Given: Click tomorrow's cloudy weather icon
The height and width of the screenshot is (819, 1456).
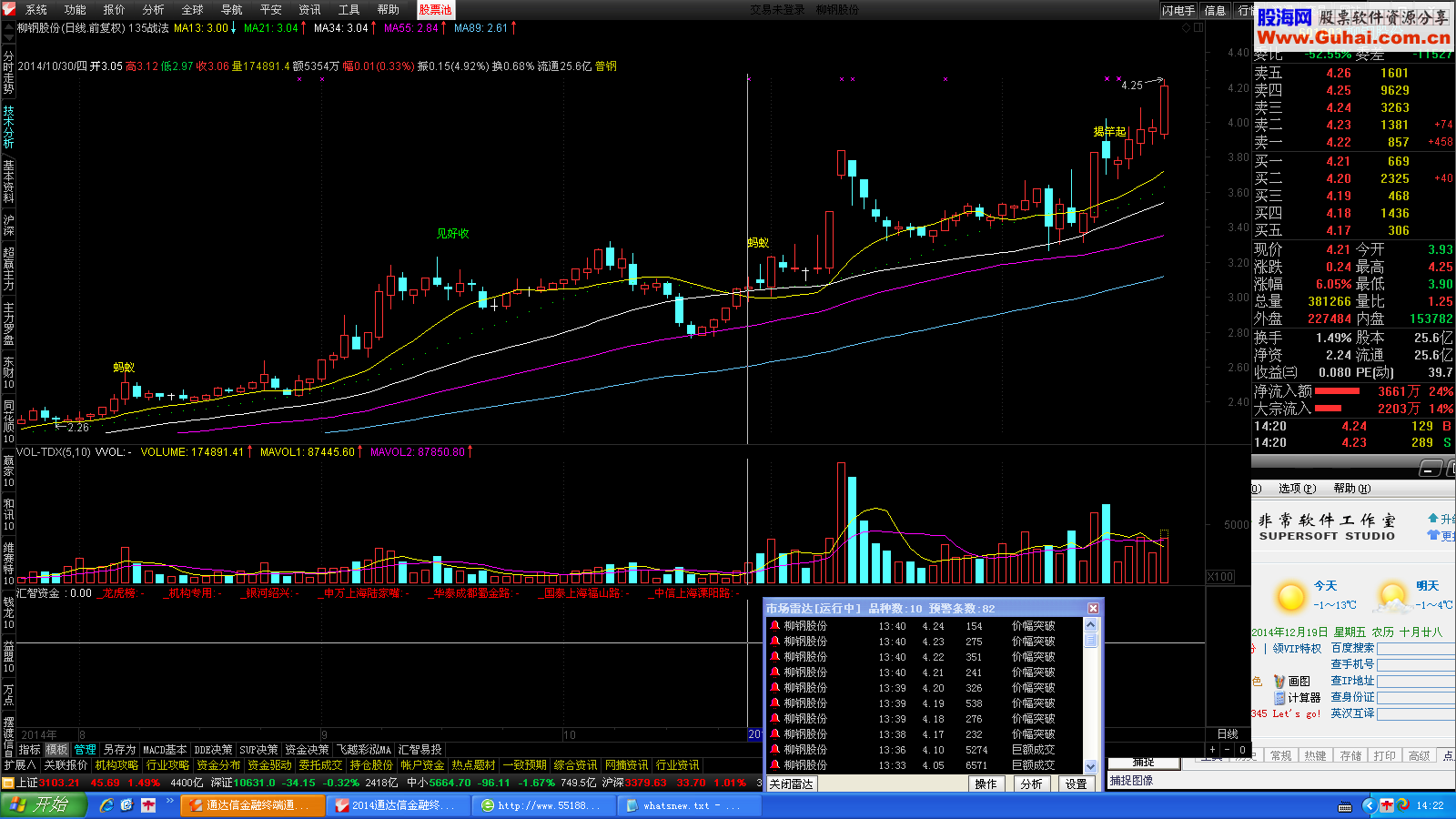Looking at the screenshot, I should pyautogui.click(x=1392, y=596).
